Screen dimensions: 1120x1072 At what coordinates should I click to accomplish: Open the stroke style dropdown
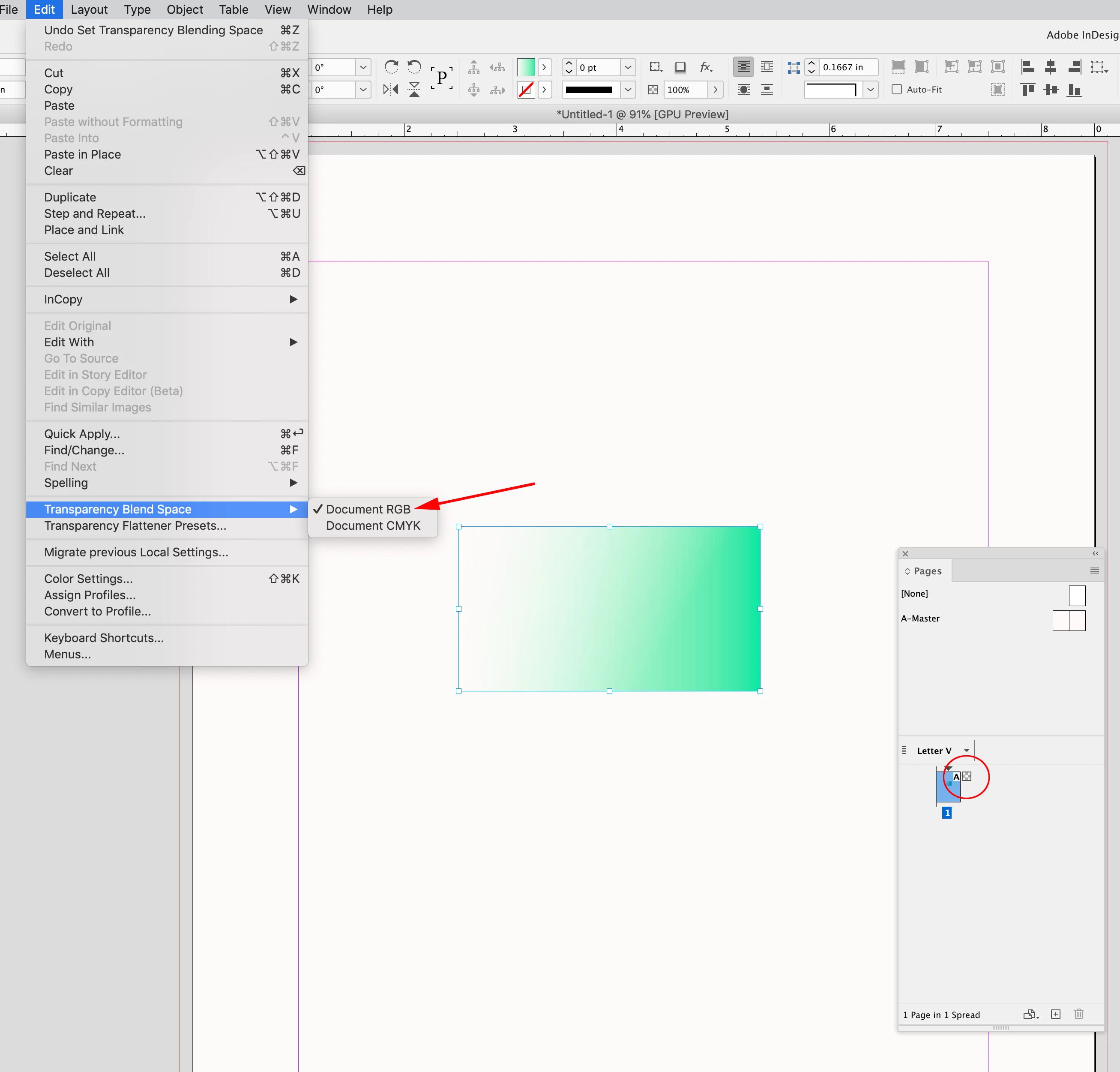pyautogui.click(x=628, y=90)
